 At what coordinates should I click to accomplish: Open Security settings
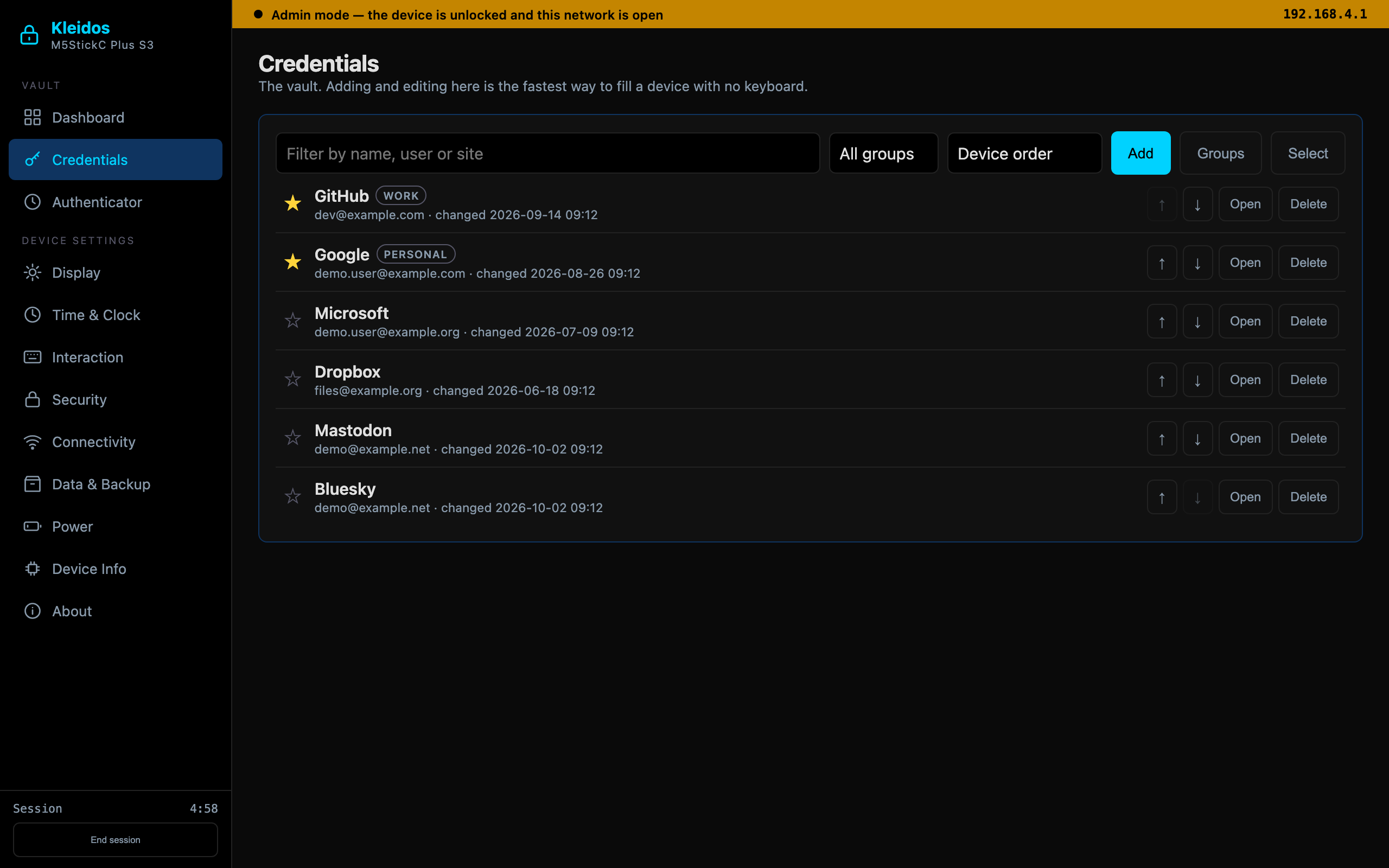pyautogui.click(x=116, y=400)
